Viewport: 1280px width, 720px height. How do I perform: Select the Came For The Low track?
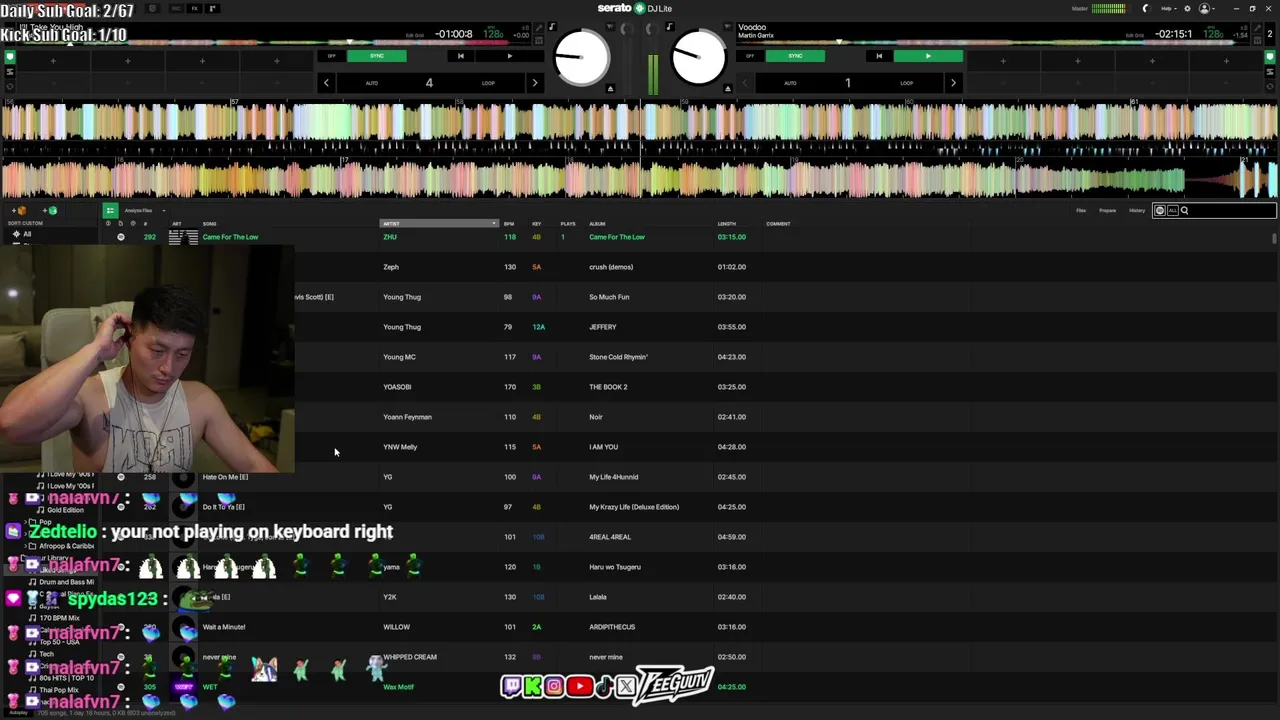pos(230,237)
